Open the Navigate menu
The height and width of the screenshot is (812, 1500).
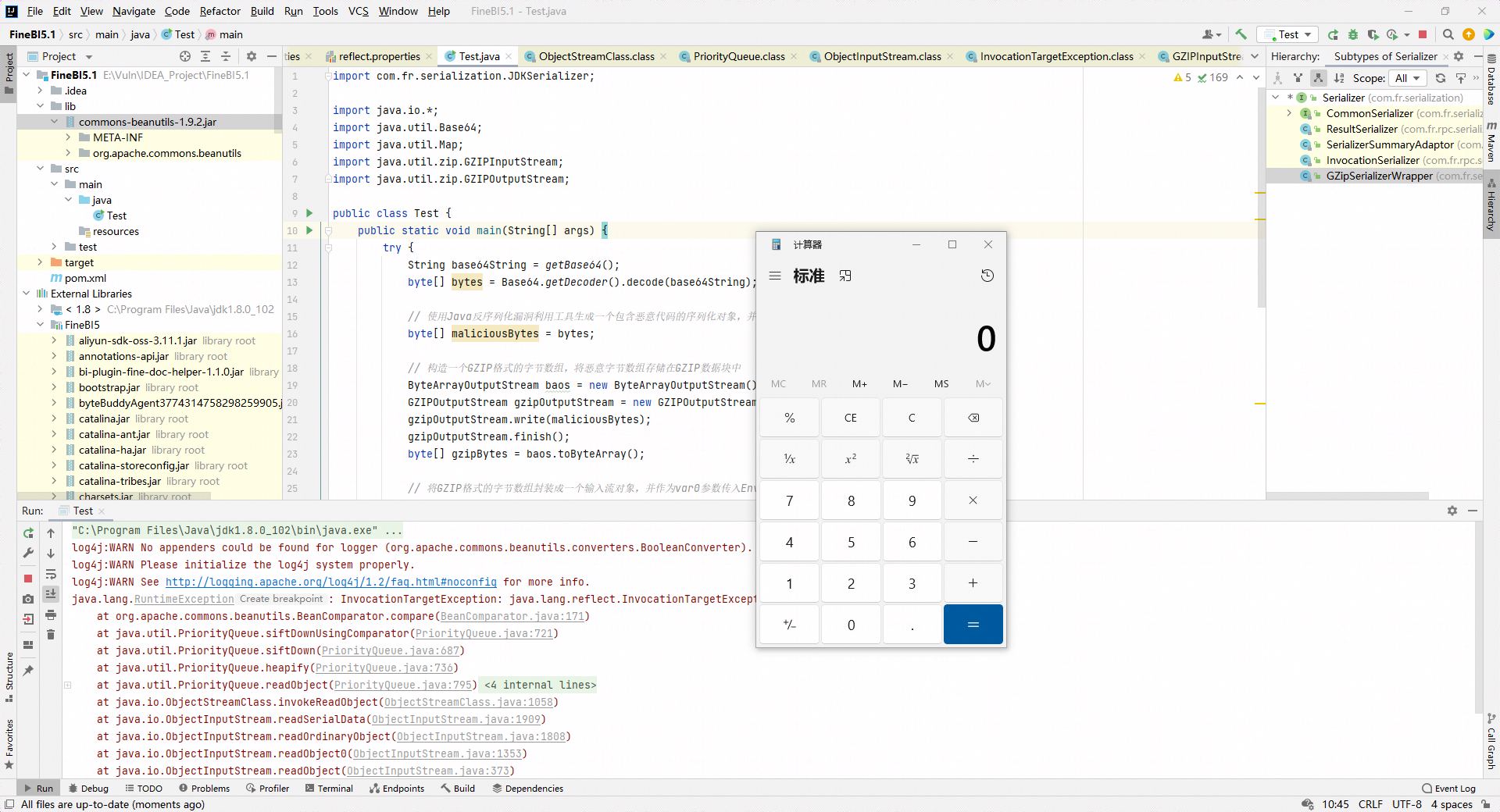[134, 11]
